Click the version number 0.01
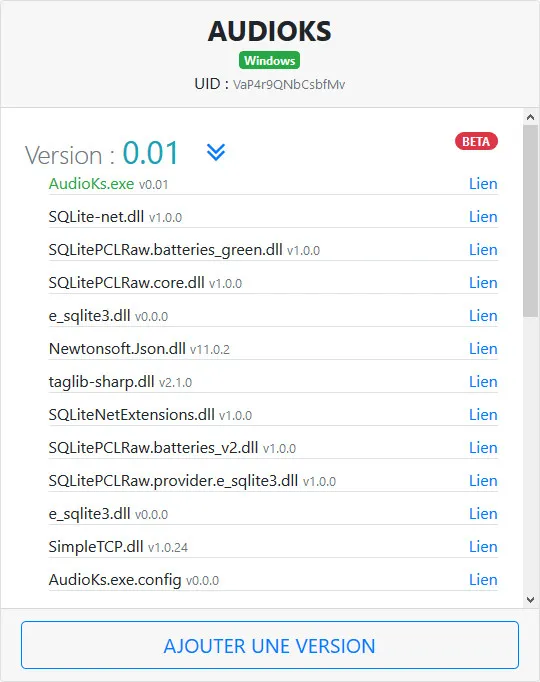Screen dimensions: 540x682 151,153
